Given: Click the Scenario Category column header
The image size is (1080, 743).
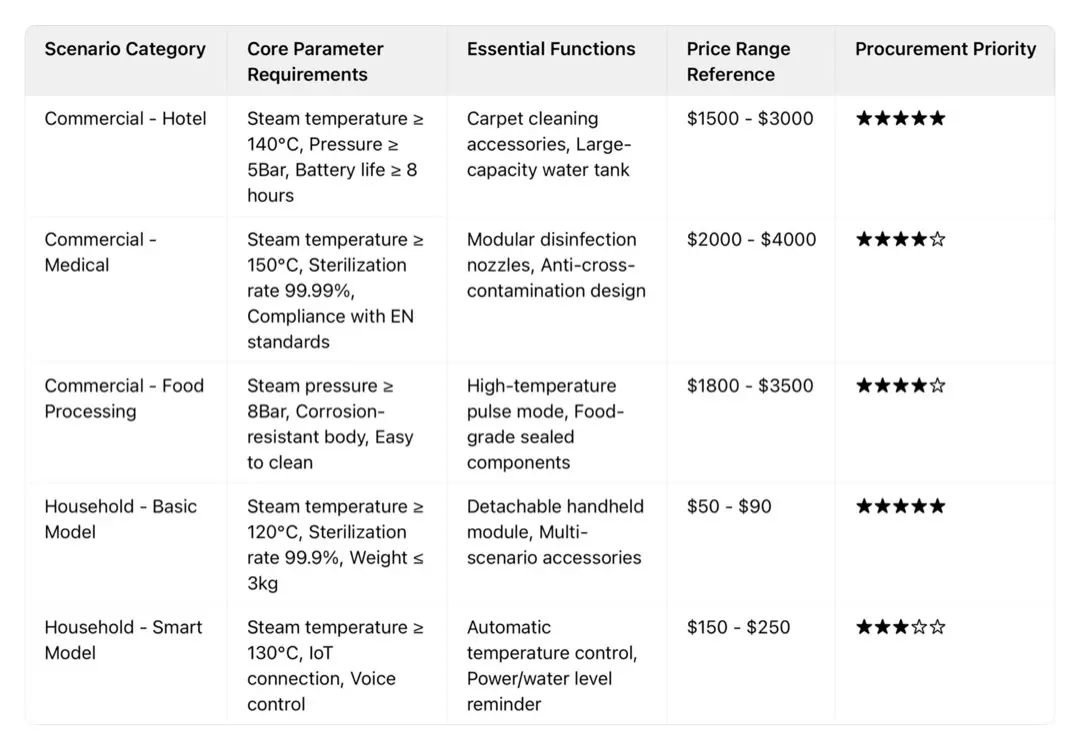Looking at the screenshot, I should coord(125,49).
